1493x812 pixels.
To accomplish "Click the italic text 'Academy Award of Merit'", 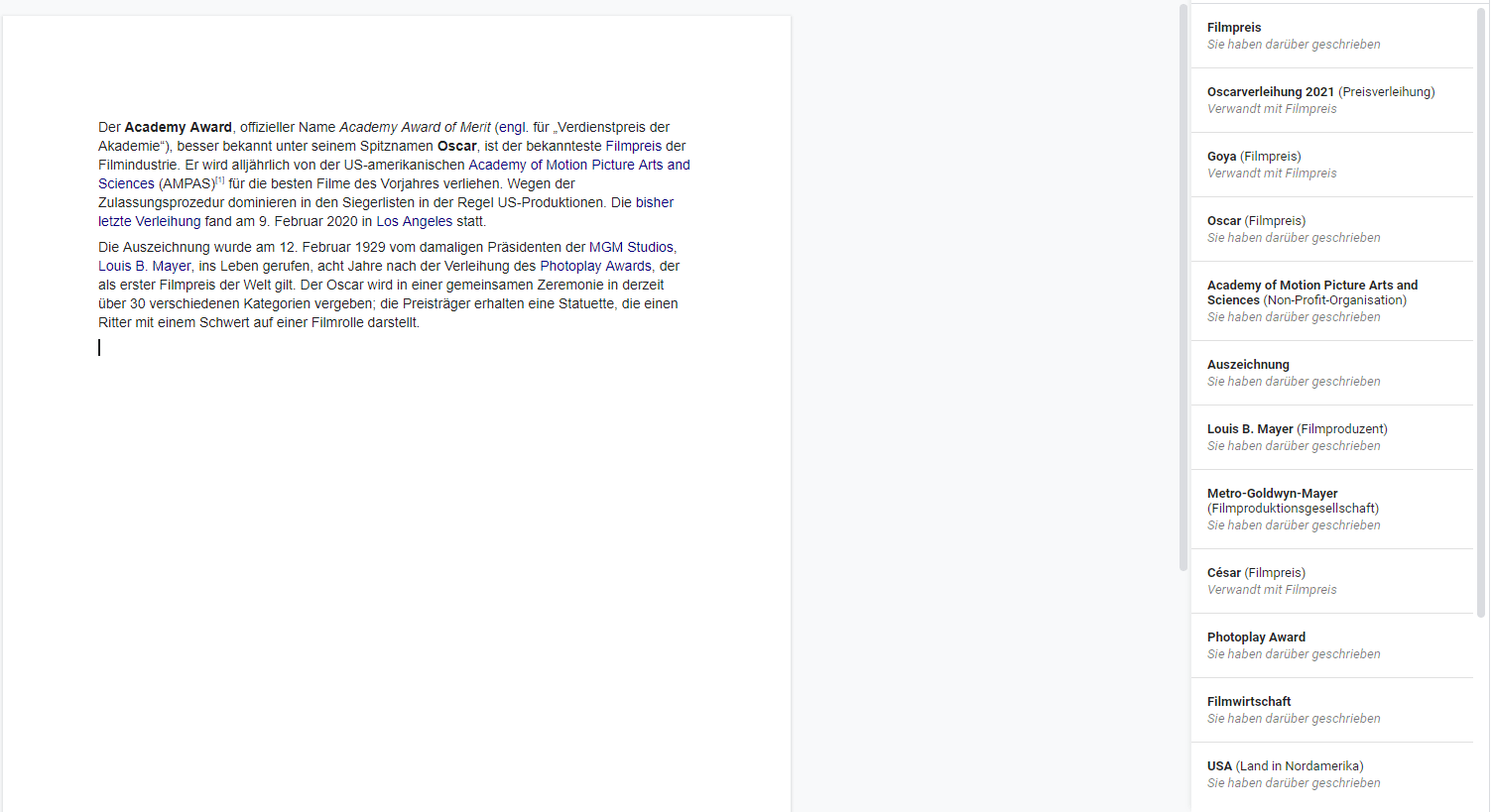I will point(415,127).
